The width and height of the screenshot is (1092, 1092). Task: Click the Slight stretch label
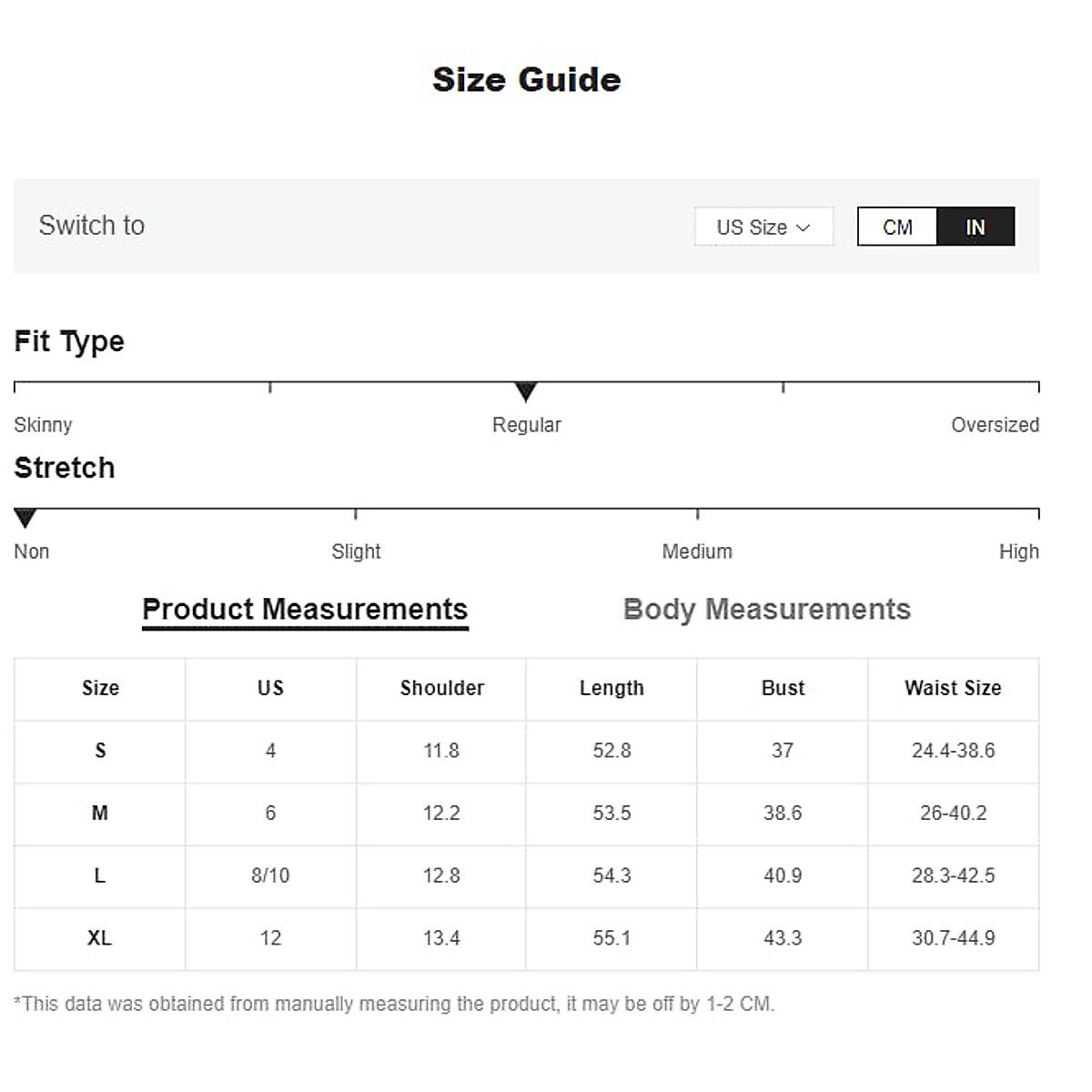356,551
